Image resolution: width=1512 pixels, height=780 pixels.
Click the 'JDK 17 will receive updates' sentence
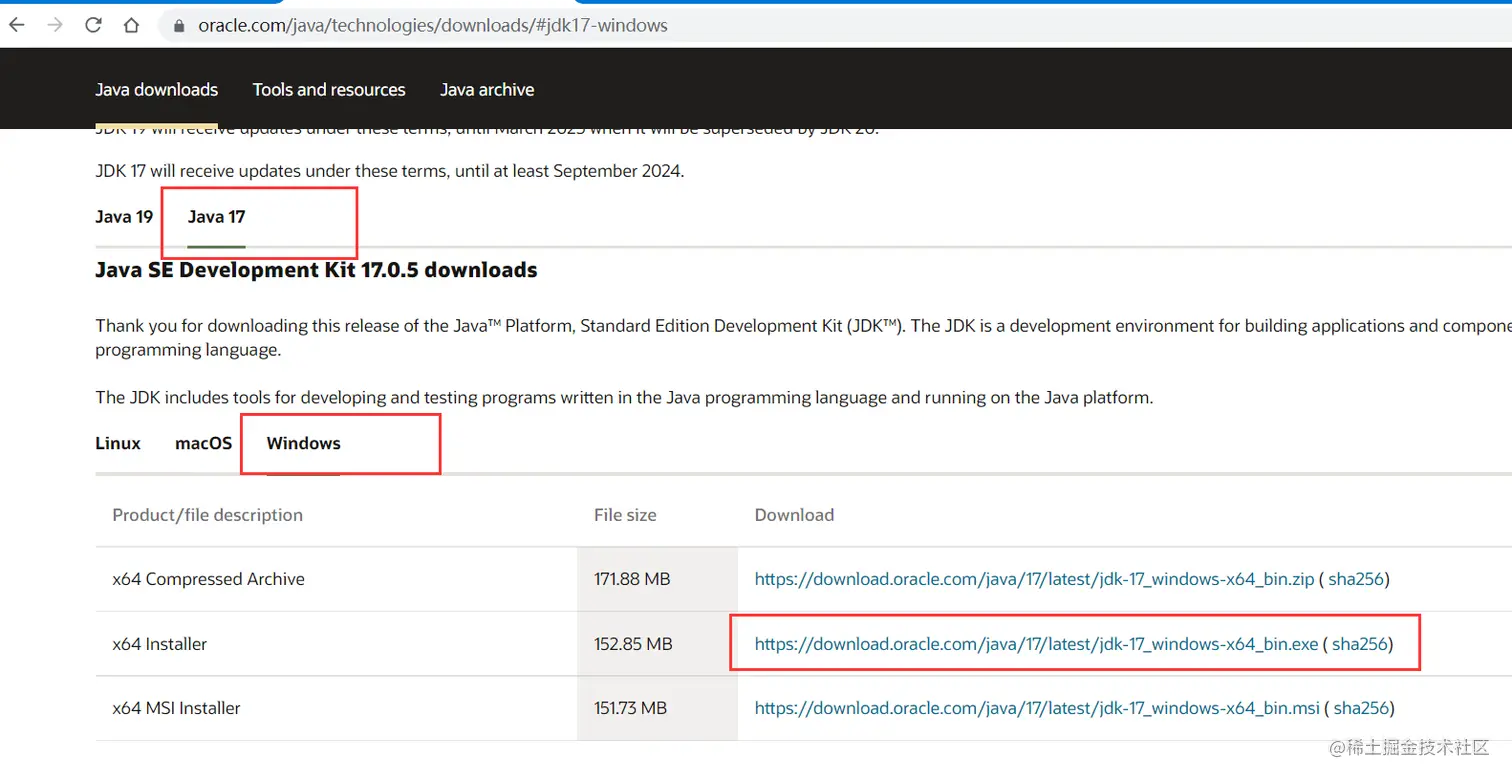point(390,171)
